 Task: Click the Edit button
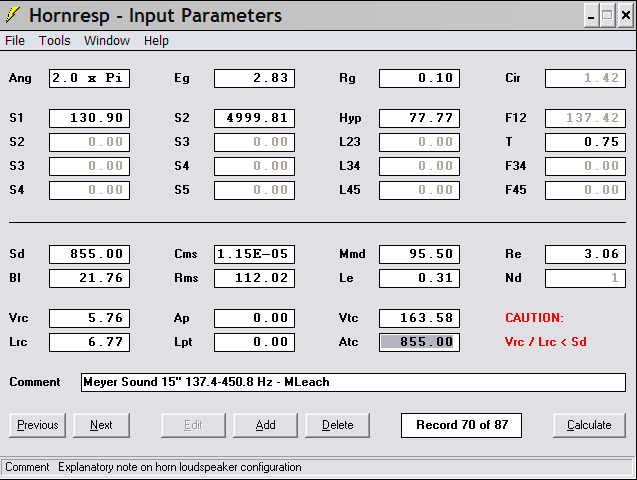(193, 425)
